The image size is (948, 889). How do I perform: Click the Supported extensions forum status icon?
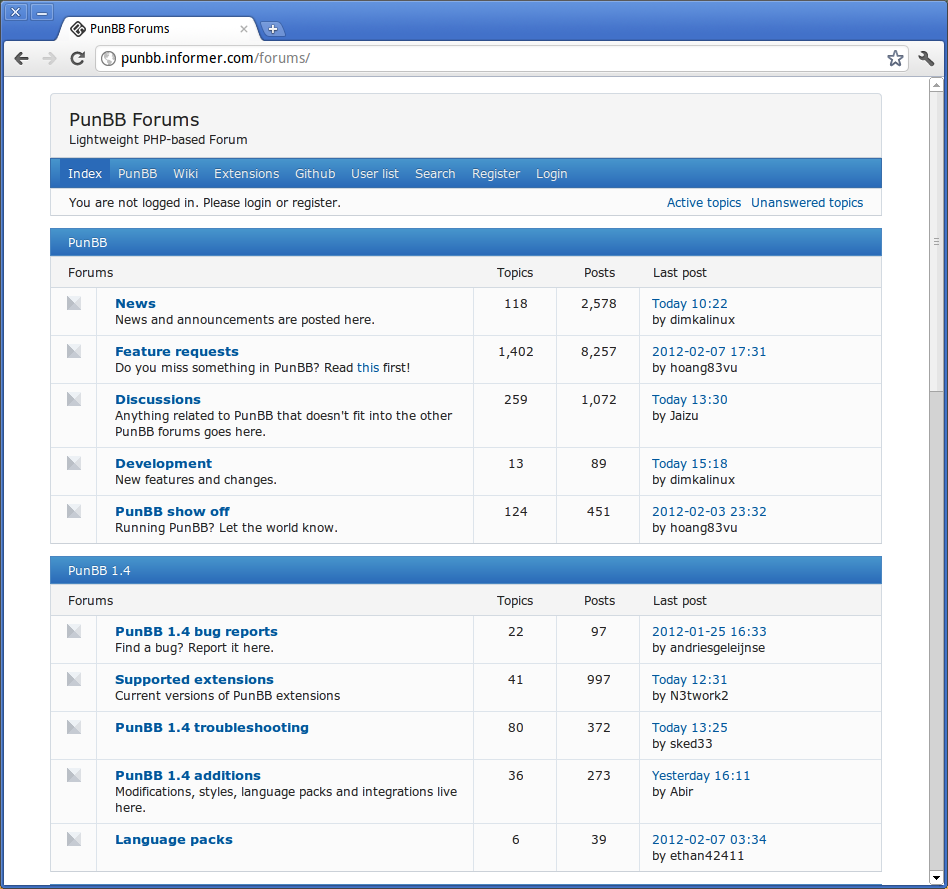pos(74,679)
